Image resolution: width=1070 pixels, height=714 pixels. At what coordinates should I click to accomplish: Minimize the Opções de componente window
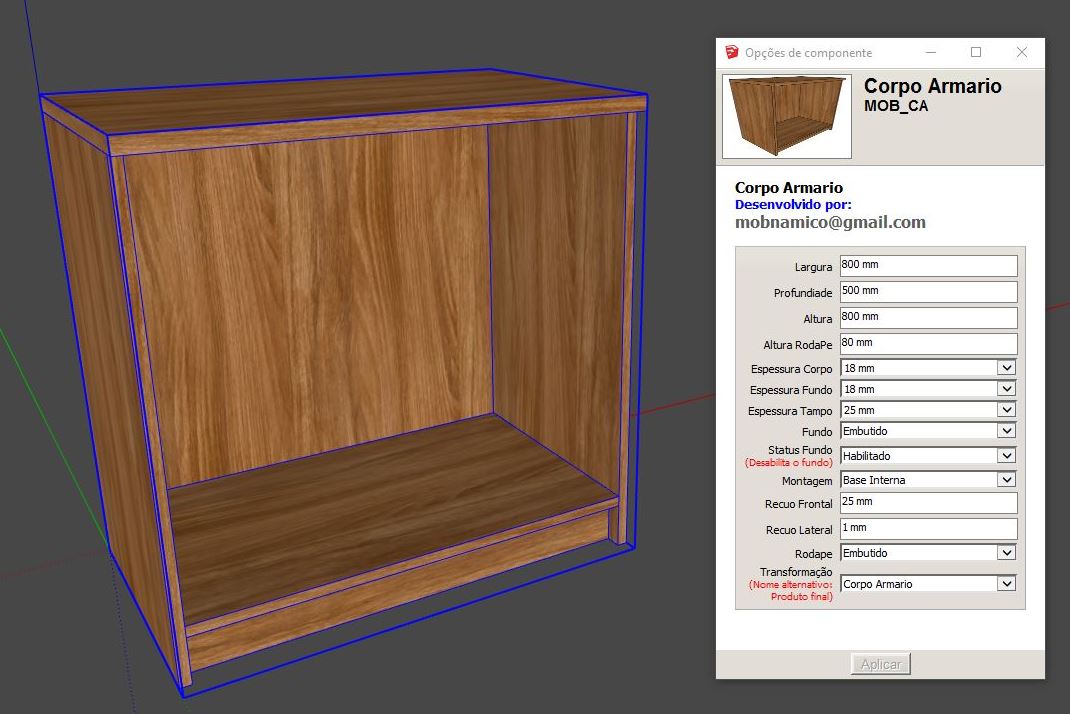pos(930,53)
